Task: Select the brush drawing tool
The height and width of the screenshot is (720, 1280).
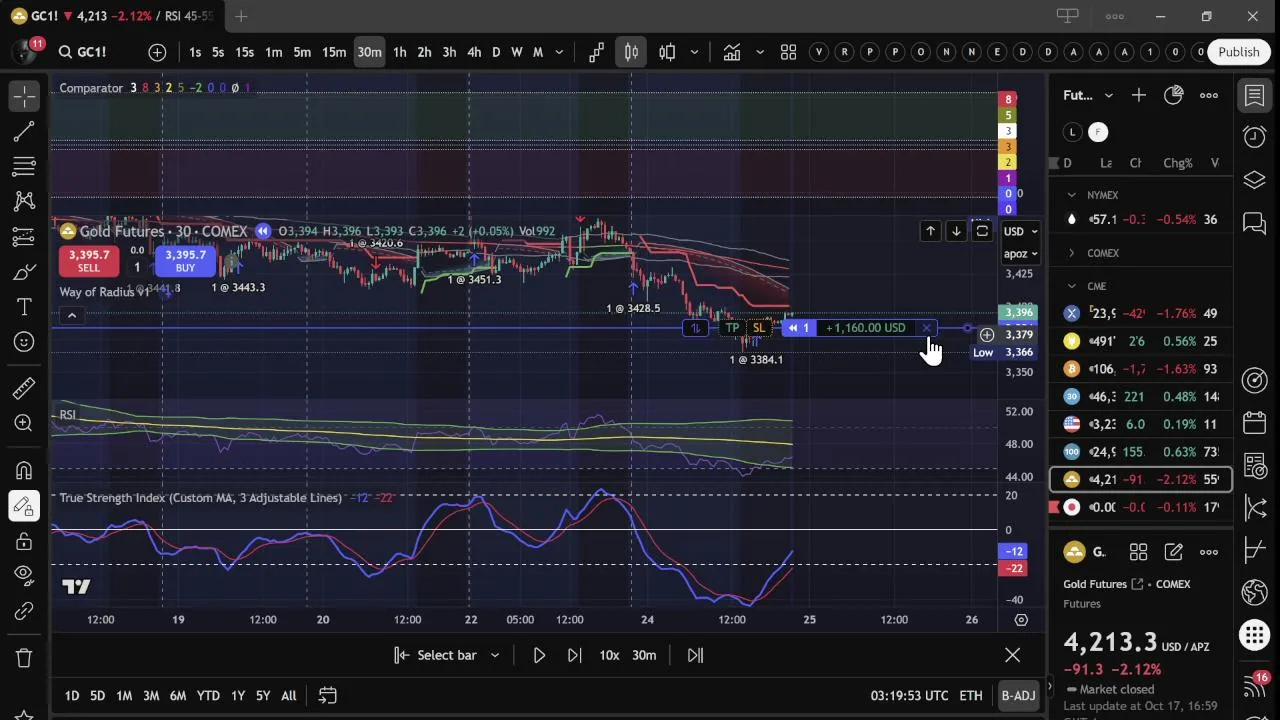Action: pos(24,272)
